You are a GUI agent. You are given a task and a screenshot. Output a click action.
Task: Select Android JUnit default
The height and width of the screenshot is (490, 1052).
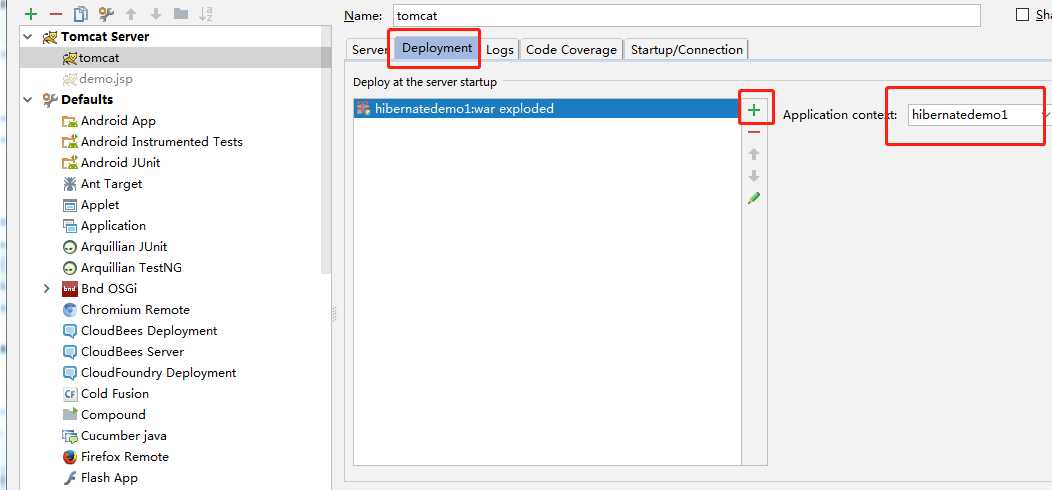pyautogui.click(x=121, y=163)
